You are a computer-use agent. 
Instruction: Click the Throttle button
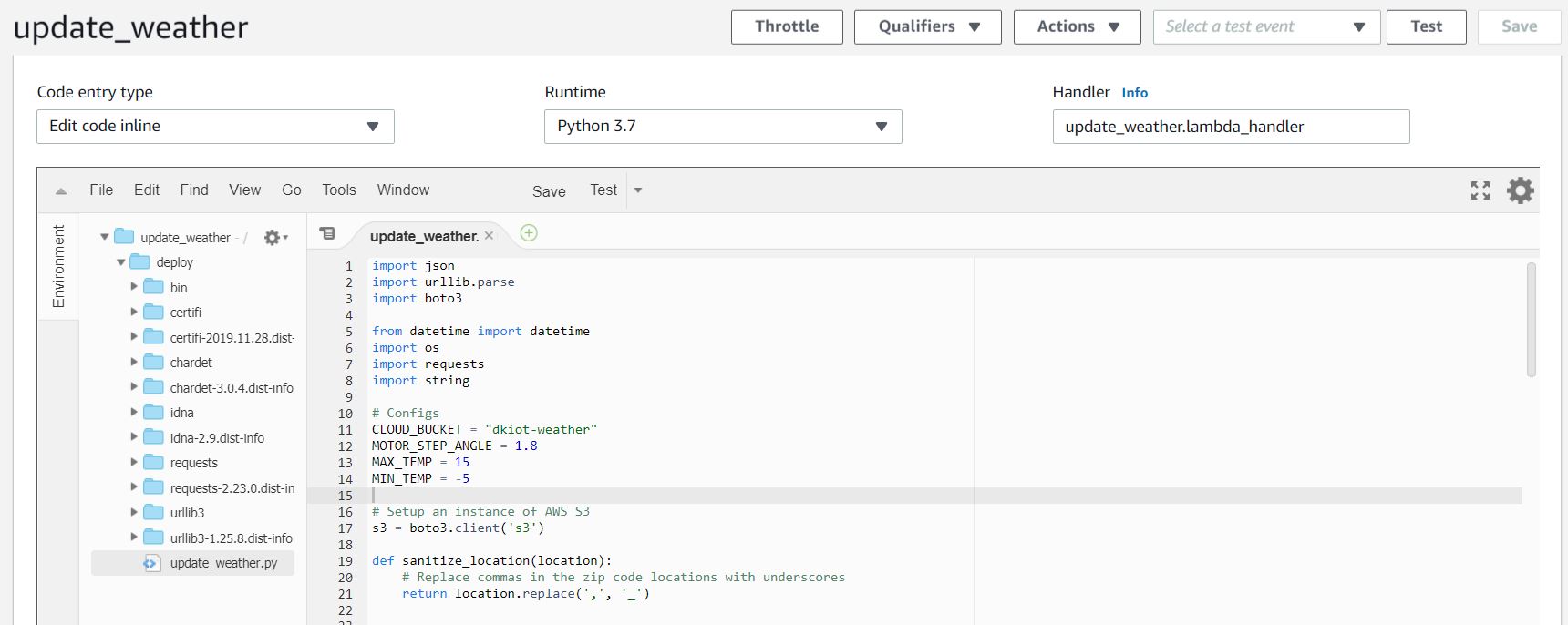[x=786, y=27]
